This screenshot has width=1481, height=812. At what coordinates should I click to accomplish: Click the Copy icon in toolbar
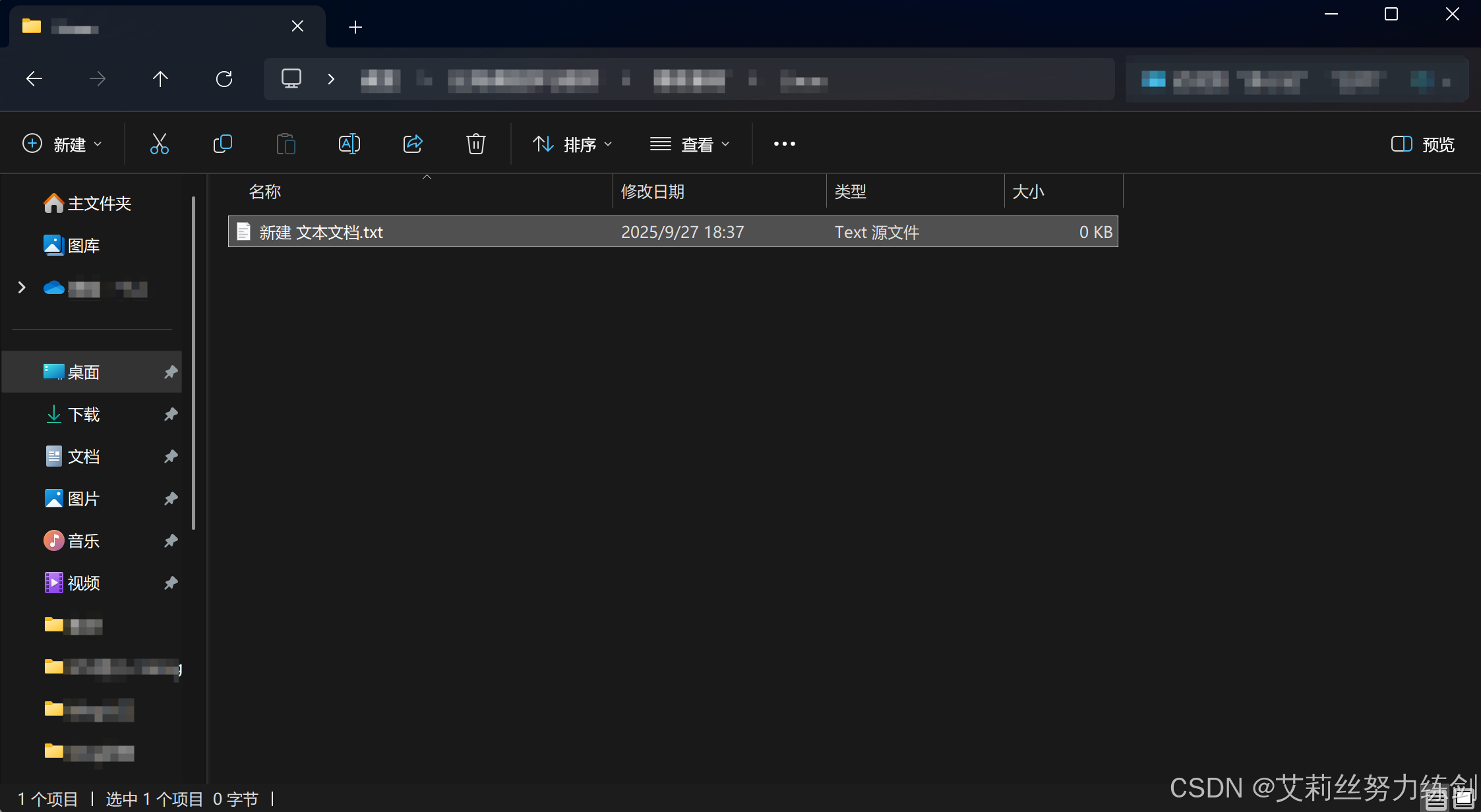click(223, 144)
